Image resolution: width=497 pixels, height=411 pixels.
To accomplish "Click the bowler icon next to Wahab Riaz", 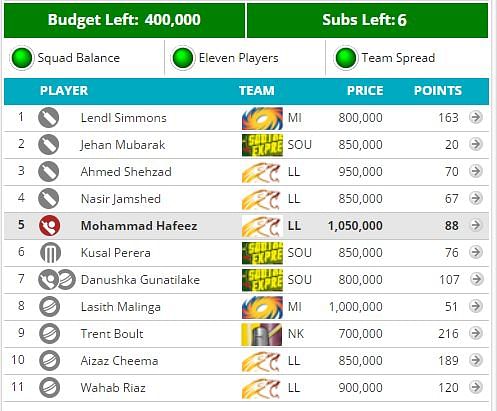I will point(50,387).
